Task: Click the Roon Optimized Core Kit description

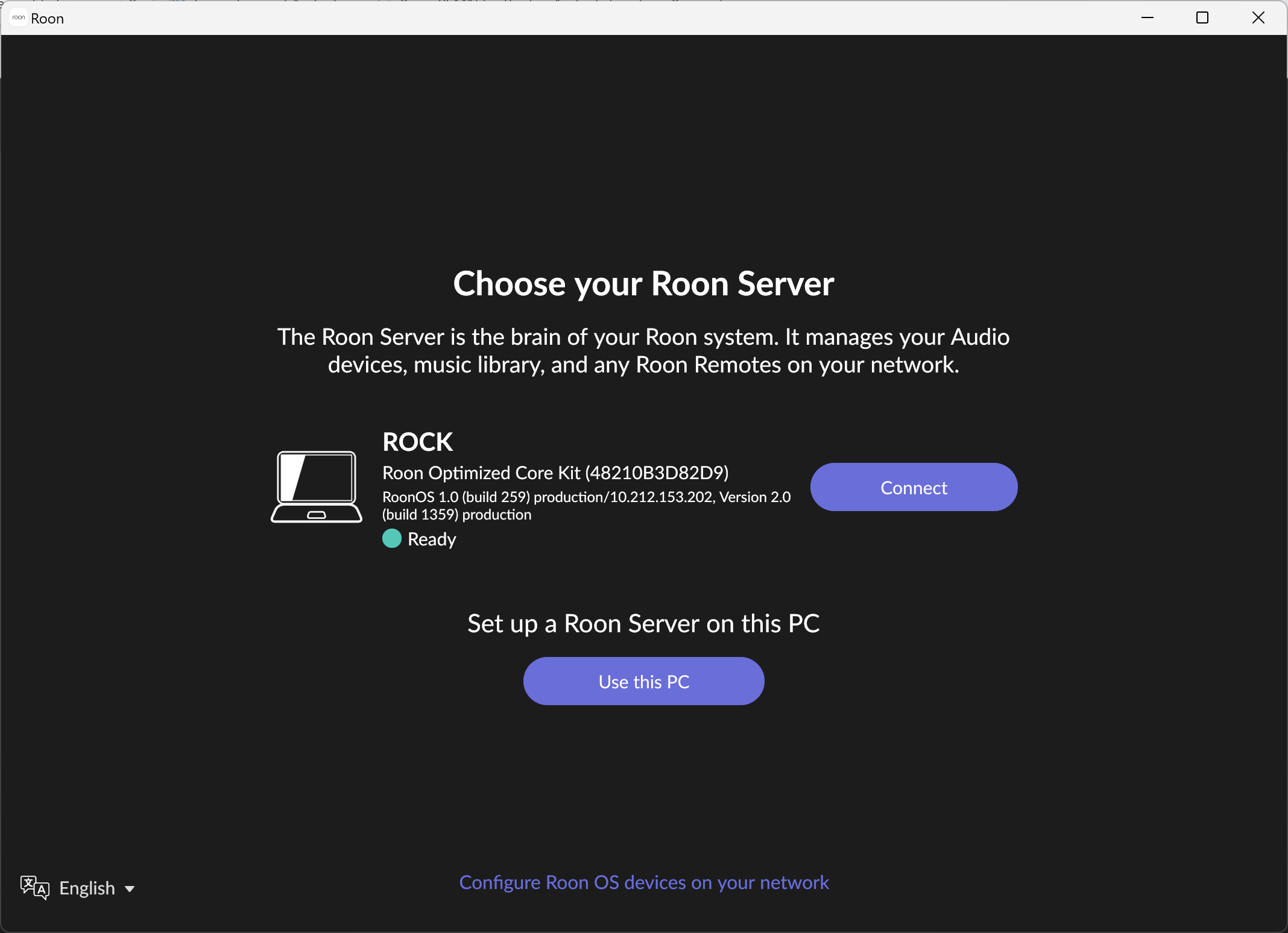Action: point(555,473)
